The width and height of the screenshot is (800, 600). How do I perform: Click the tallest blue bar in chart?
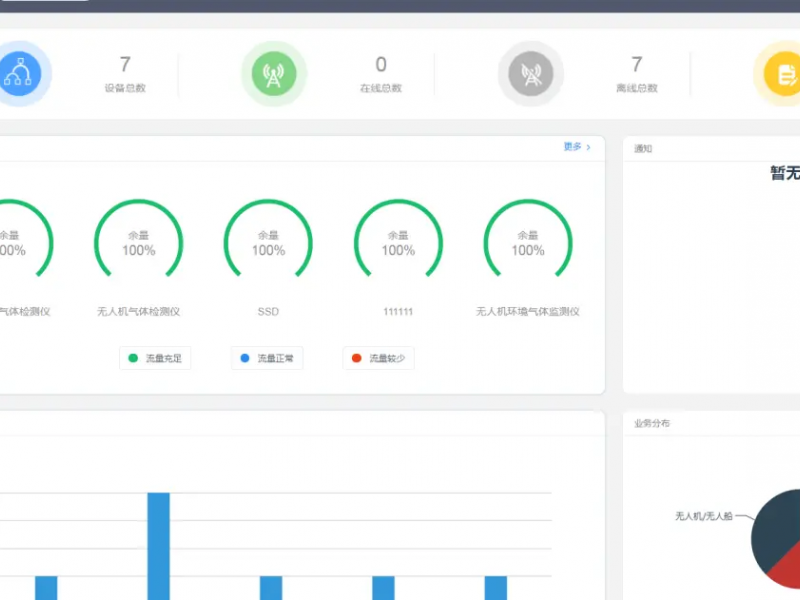[x=159, y=545]
